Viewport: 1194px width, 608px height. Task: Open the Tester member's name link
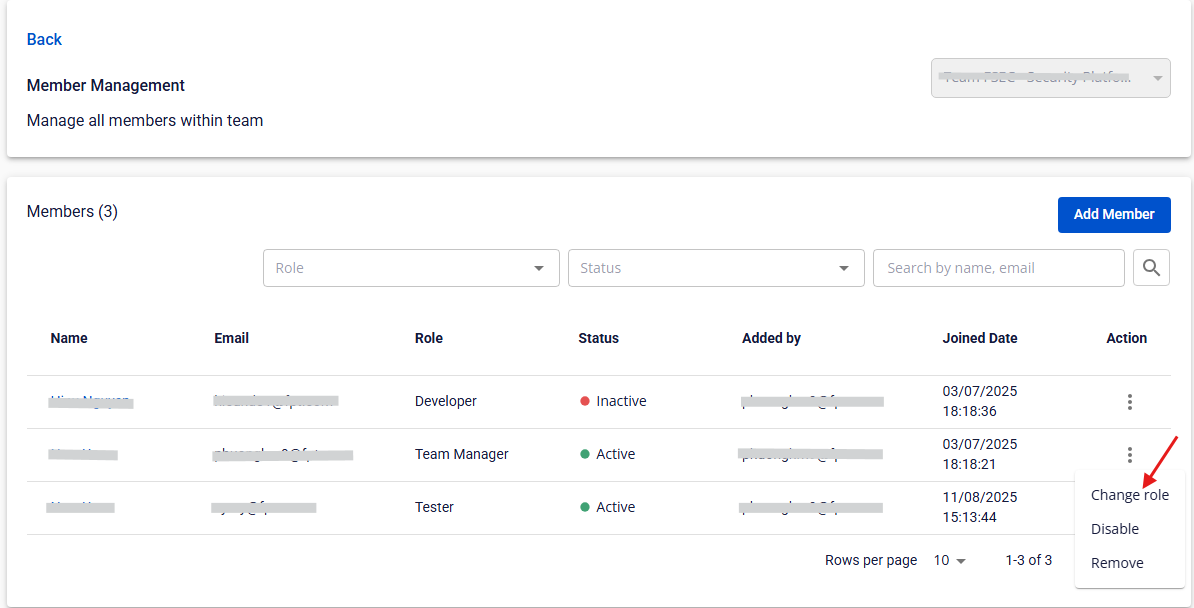click(81, 507)
